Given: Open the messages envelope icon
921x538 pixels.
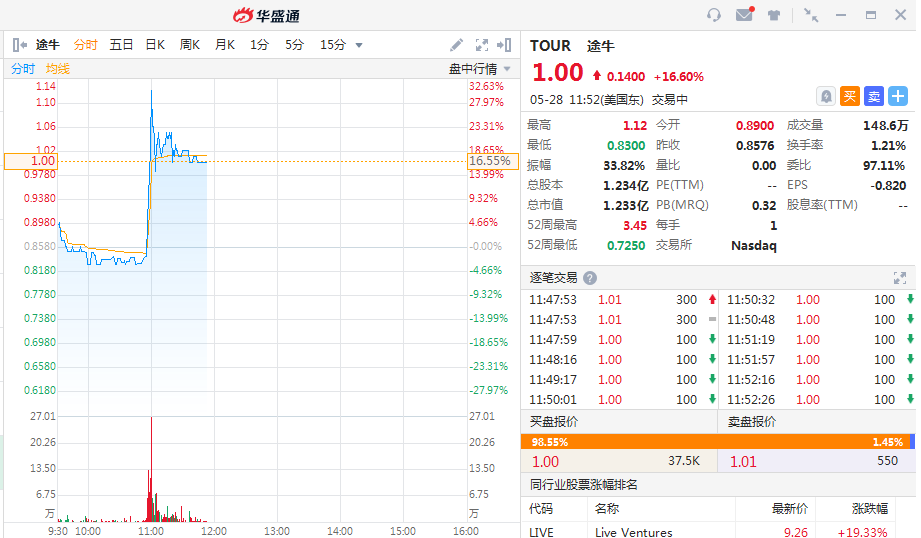Looking at the screenshot, I should pyautogui.click(x=744, y=15).
